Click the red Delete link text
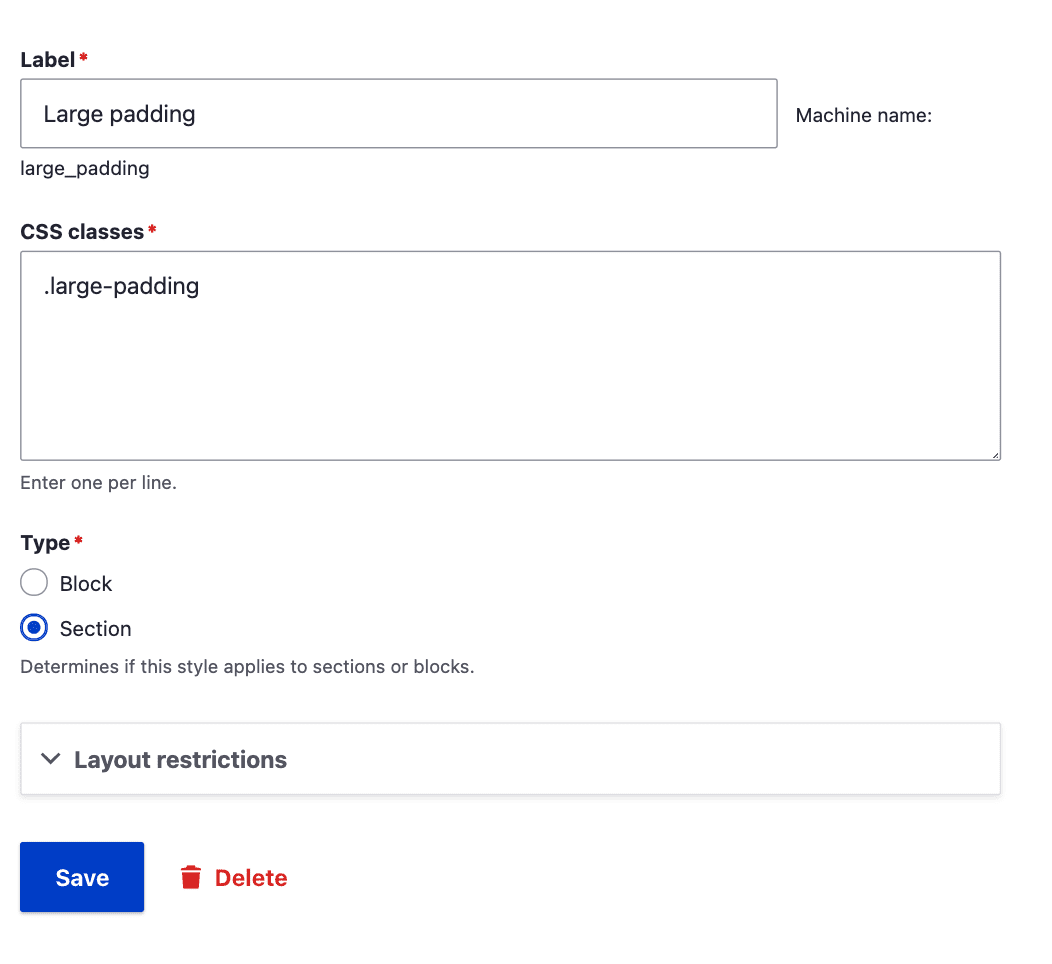Screen dimensions: 1052x964 pyautogui.click(x=251, y=878)
